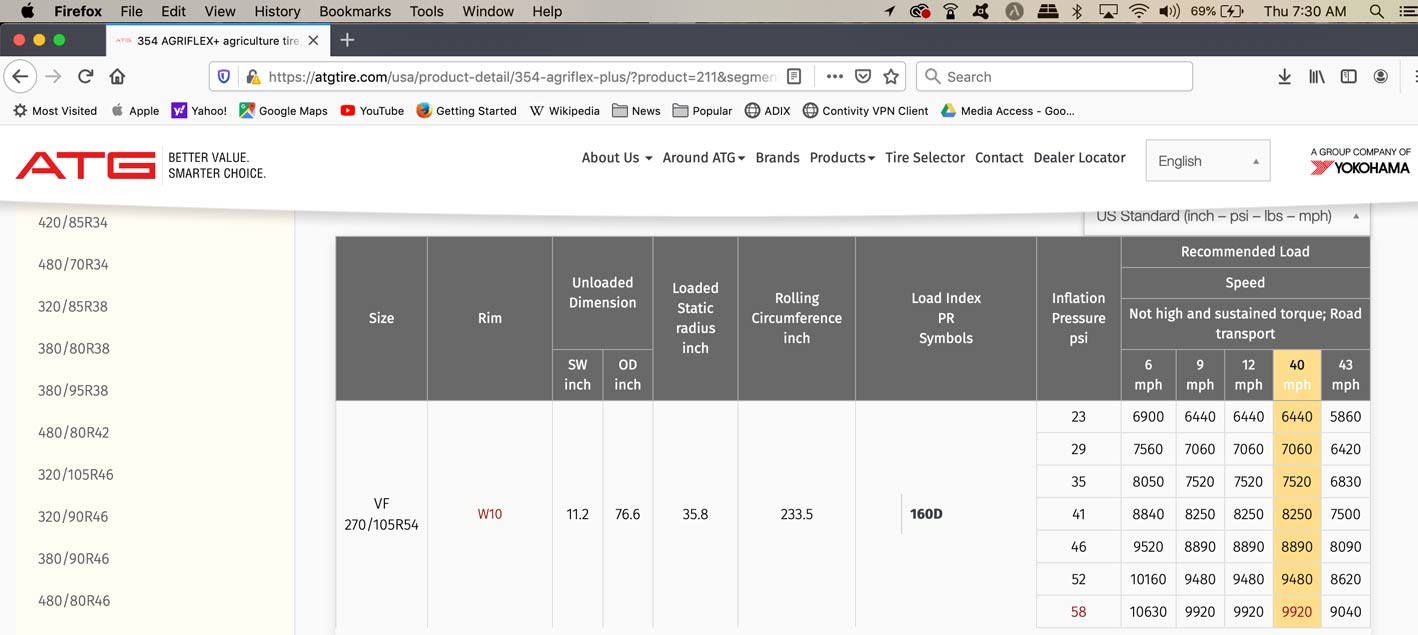
Task: Open the YouTube bookmark
Action: click(372, 111)
